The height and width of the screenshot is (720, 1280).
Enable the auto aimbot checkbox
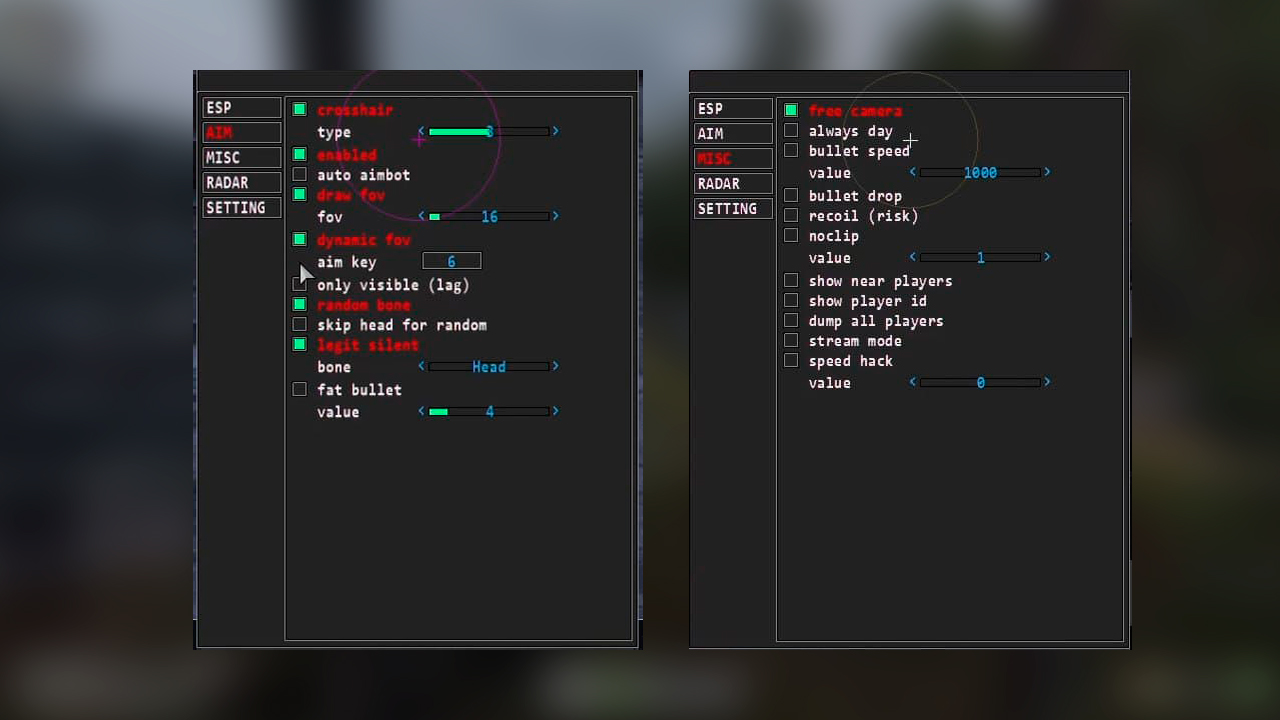coord(299,175)
